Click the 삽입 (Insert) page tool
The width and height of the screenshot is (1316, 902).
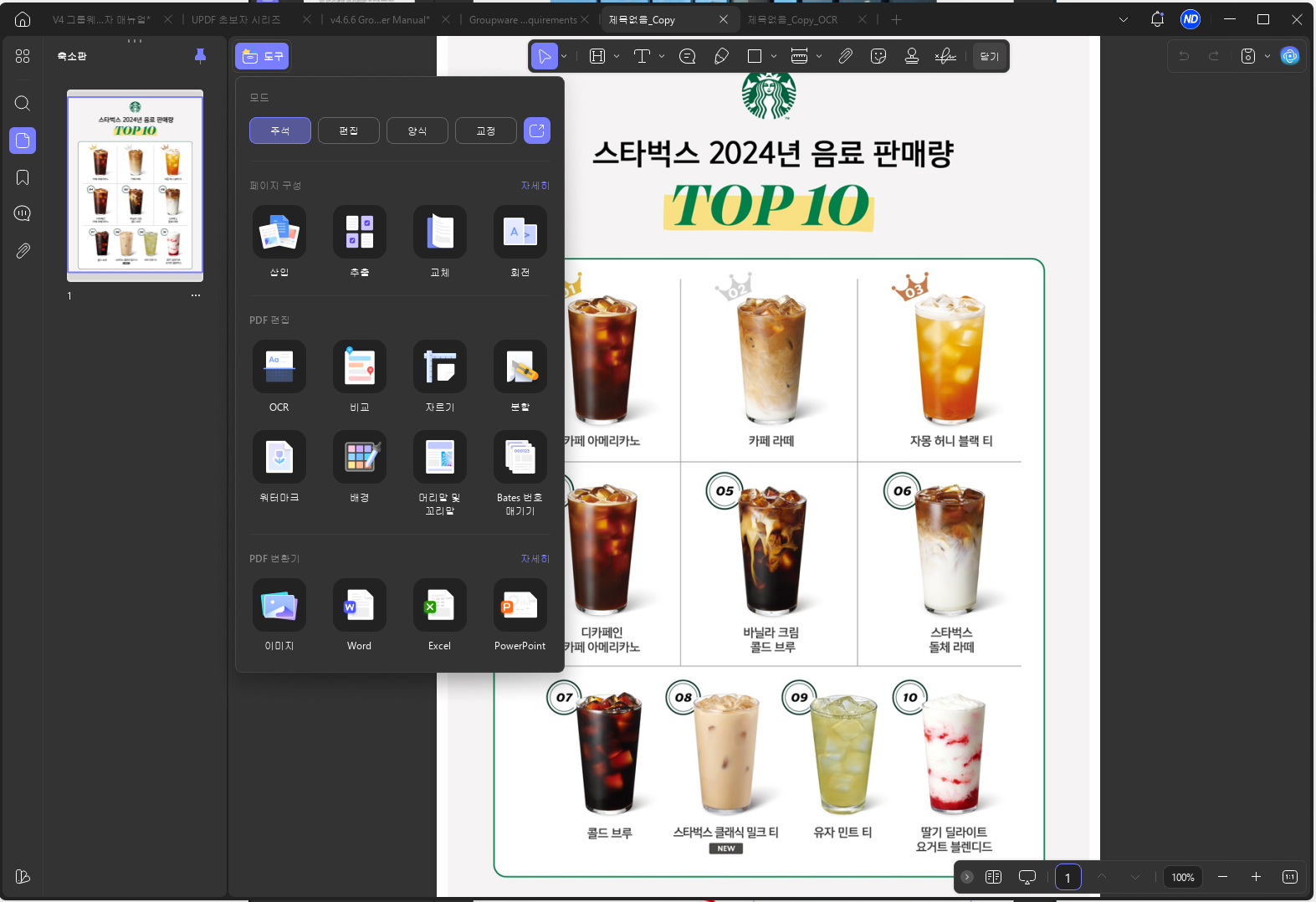pos(279,241)
